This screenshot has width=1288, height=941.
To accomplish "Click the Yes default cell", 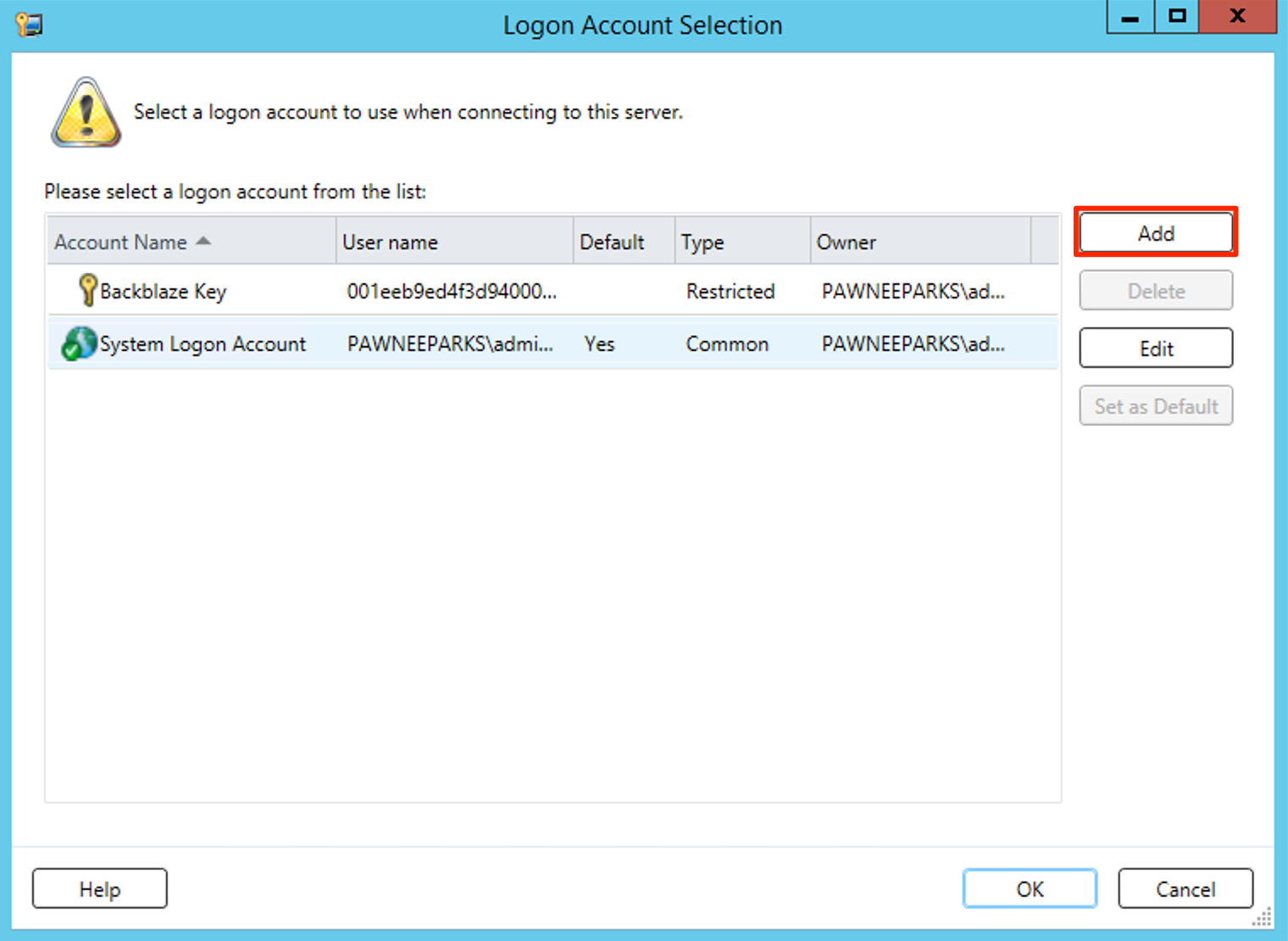I will pyautogui.click(x=599, y=344).
